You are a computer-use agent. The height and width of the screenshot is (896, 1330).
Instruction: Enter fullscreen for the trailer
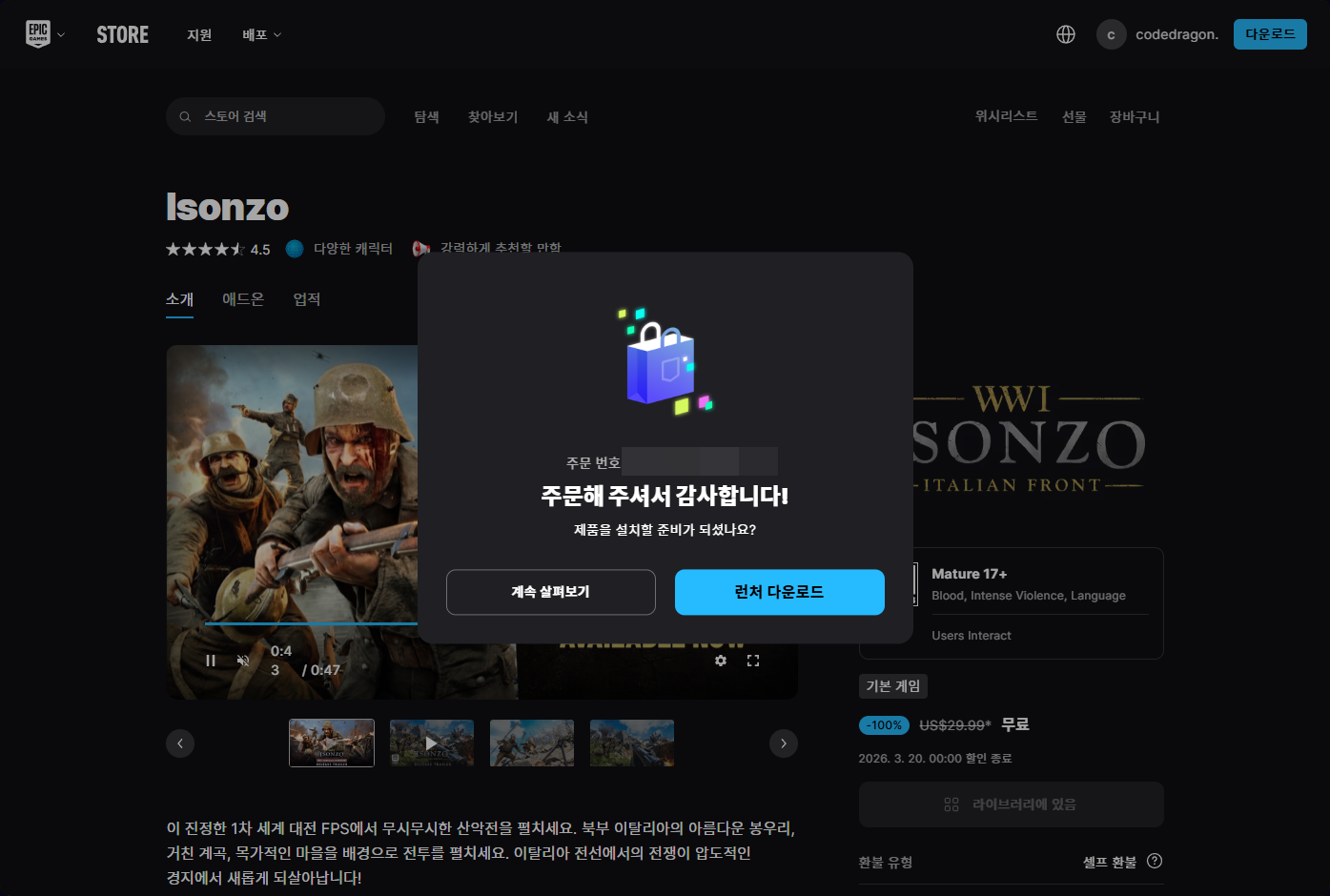coord(753,661)
